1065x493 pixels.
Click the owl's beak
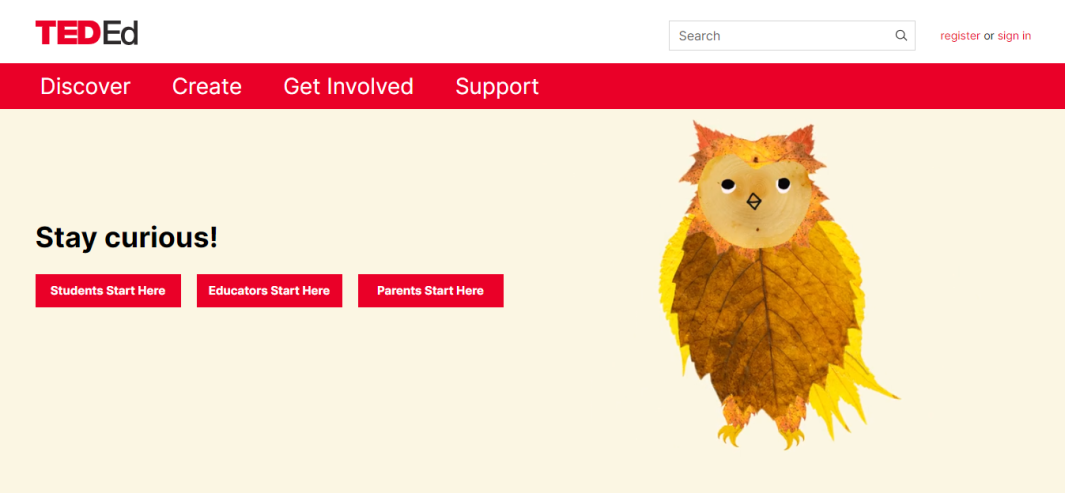754,202
